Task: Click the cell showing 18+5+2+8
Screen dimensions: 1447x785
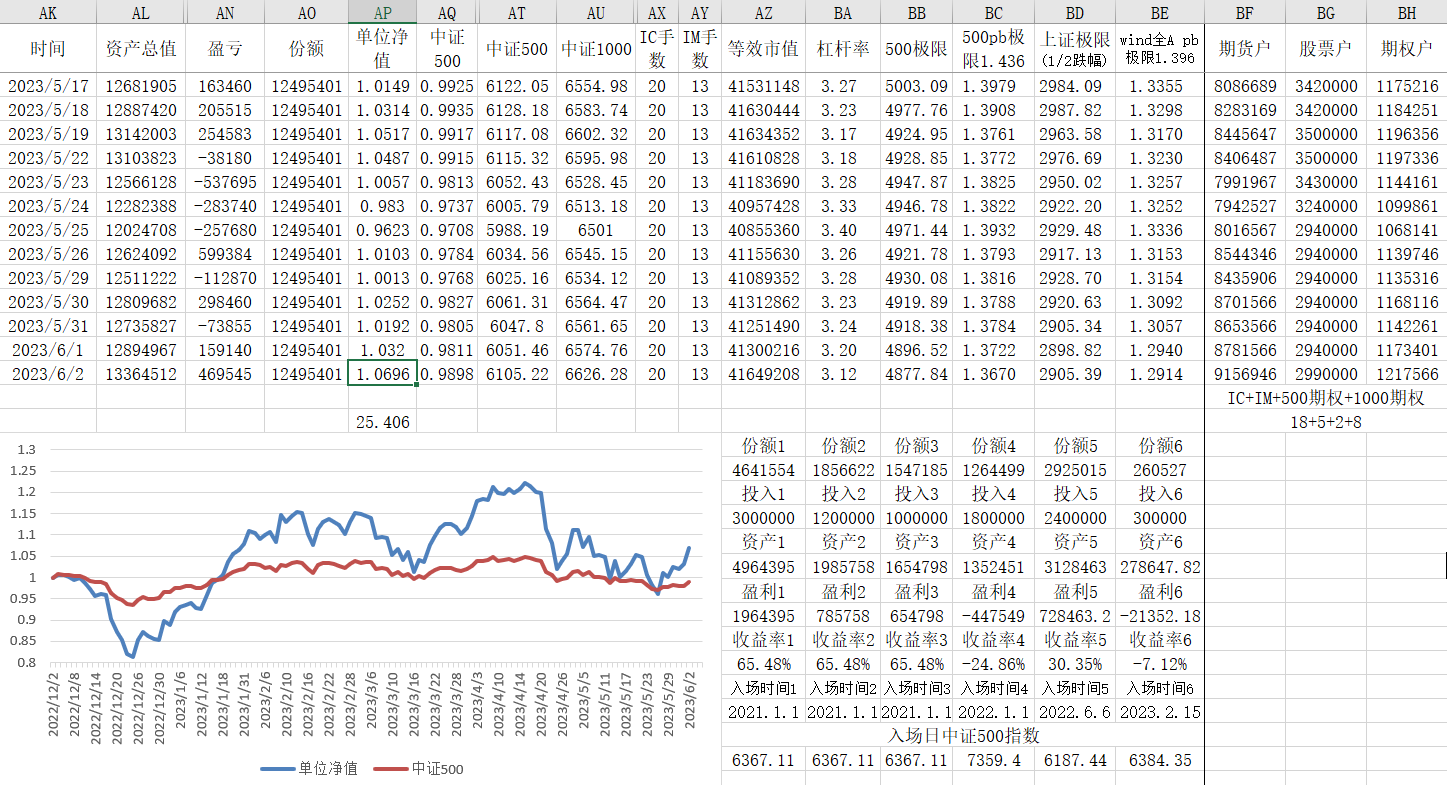Action: 1325,422
